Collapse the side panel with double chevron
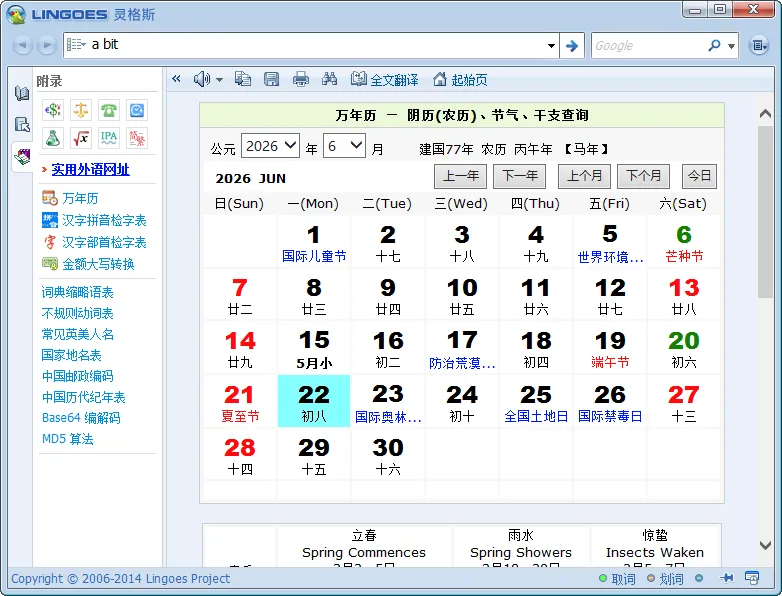Screen dimensions: 782x596 coord(176,79)
